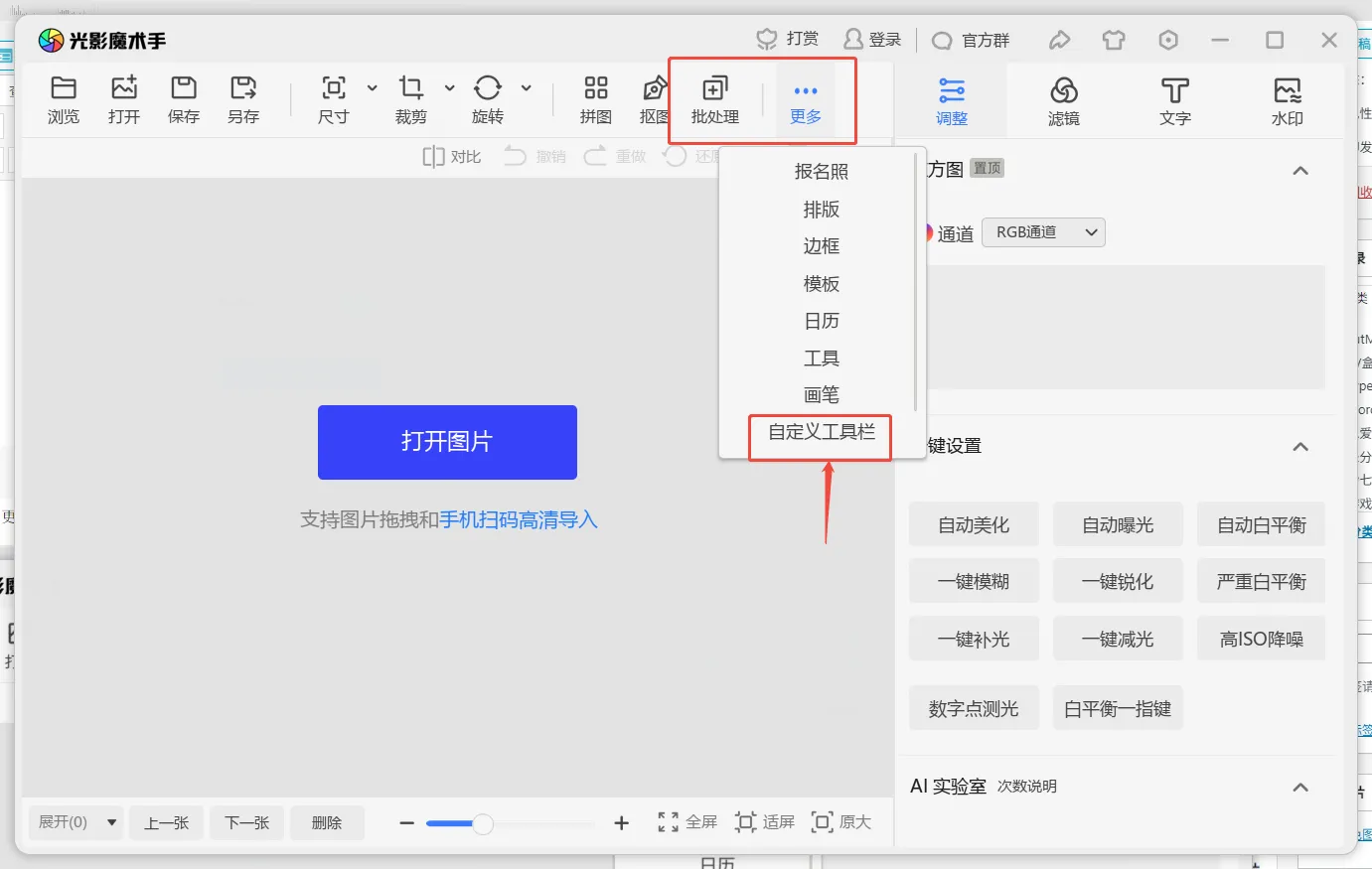Click the 次数说明 link
1372x869 pixels.
(1027, 787)
